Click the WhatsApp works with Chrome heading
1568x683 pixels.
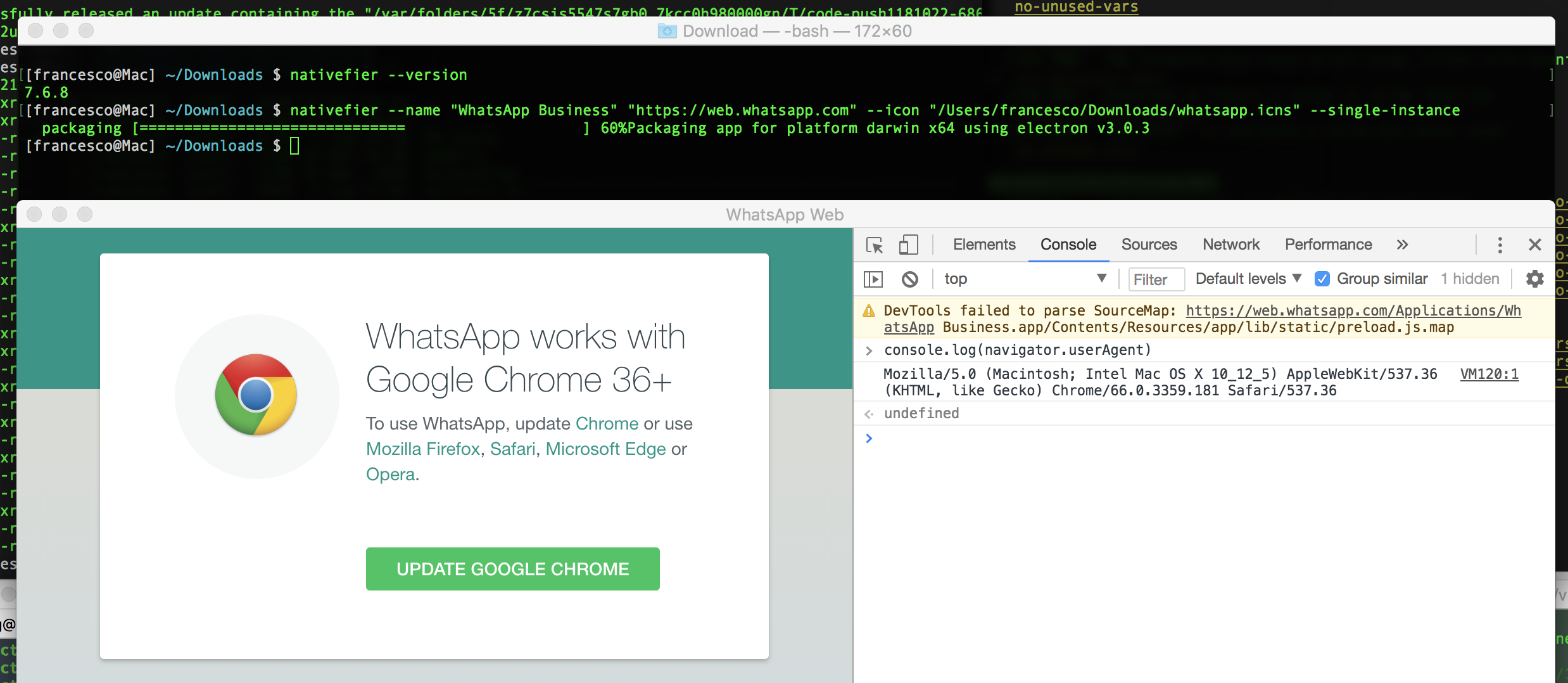(x=526, y=358)
